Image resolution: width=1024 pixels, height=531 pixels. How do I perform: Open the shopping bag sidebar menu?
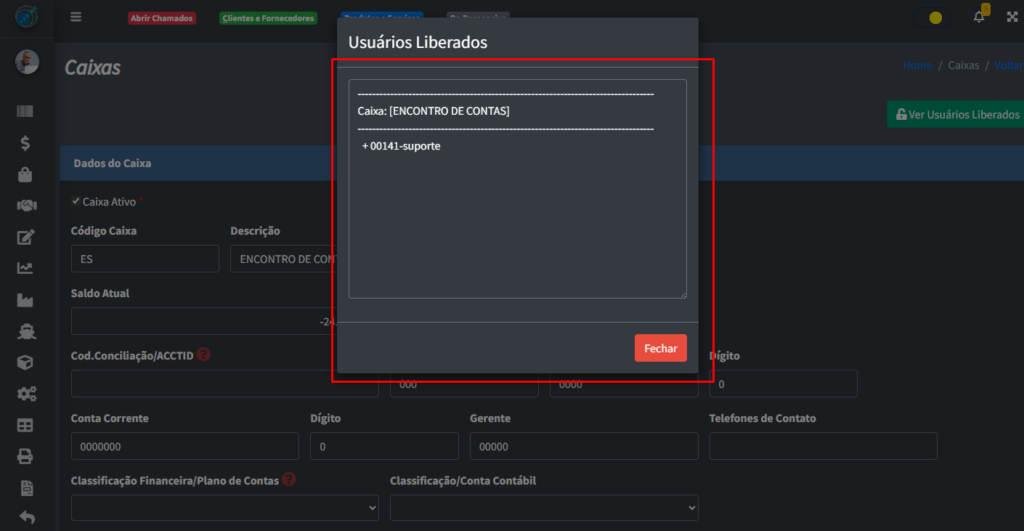click(26, 175)
